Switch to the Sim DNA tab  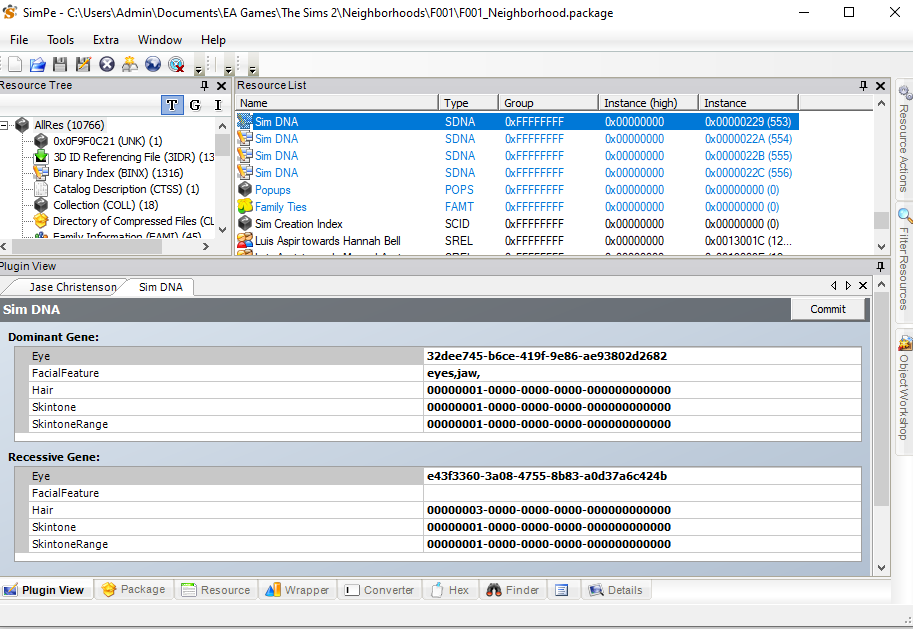coord(161,287)
